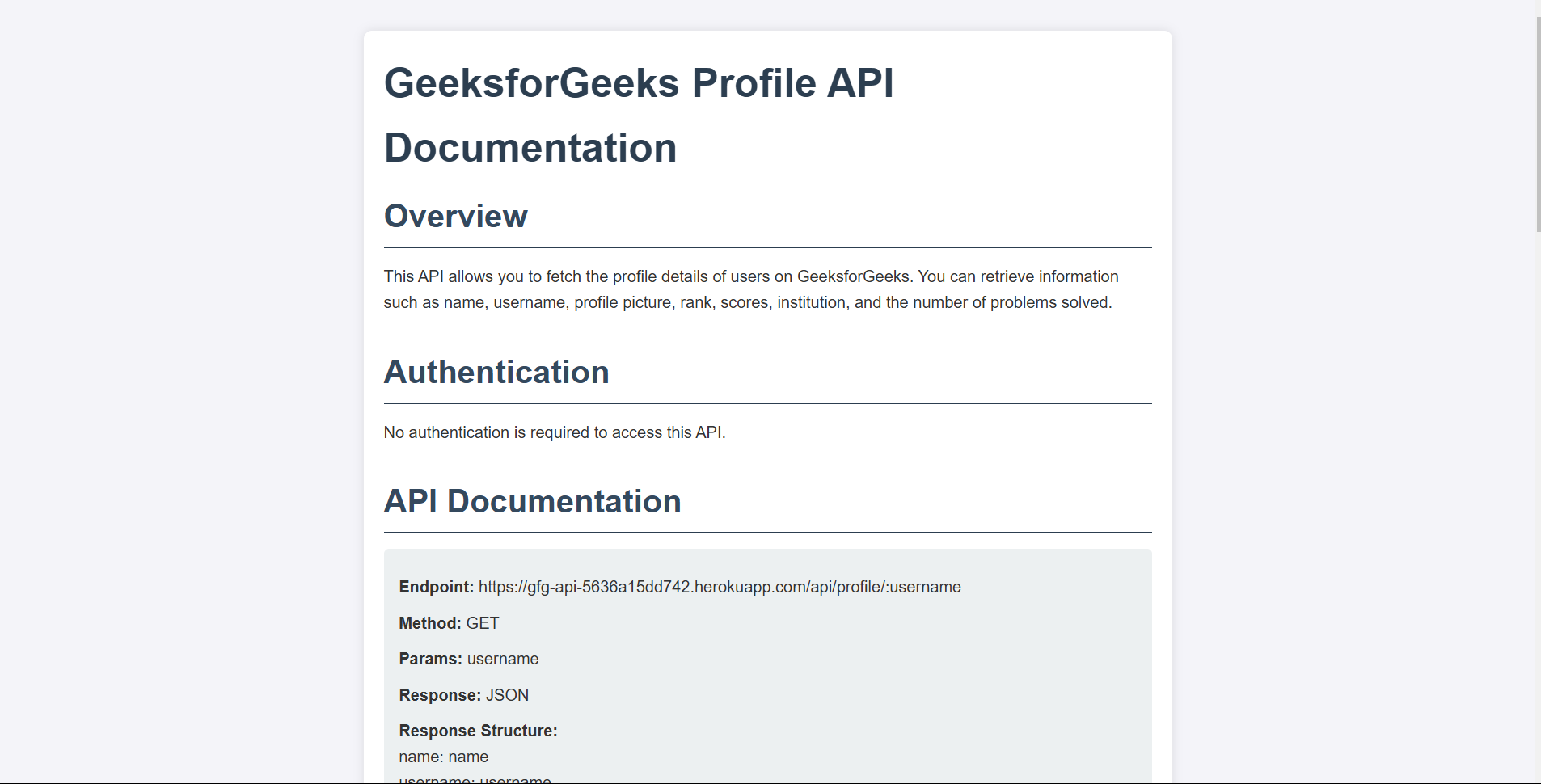The width and height of the screenshot is (1541, 784).
Task: Click the 'API Documentation' heading
Action: click(x=532, y=502)
